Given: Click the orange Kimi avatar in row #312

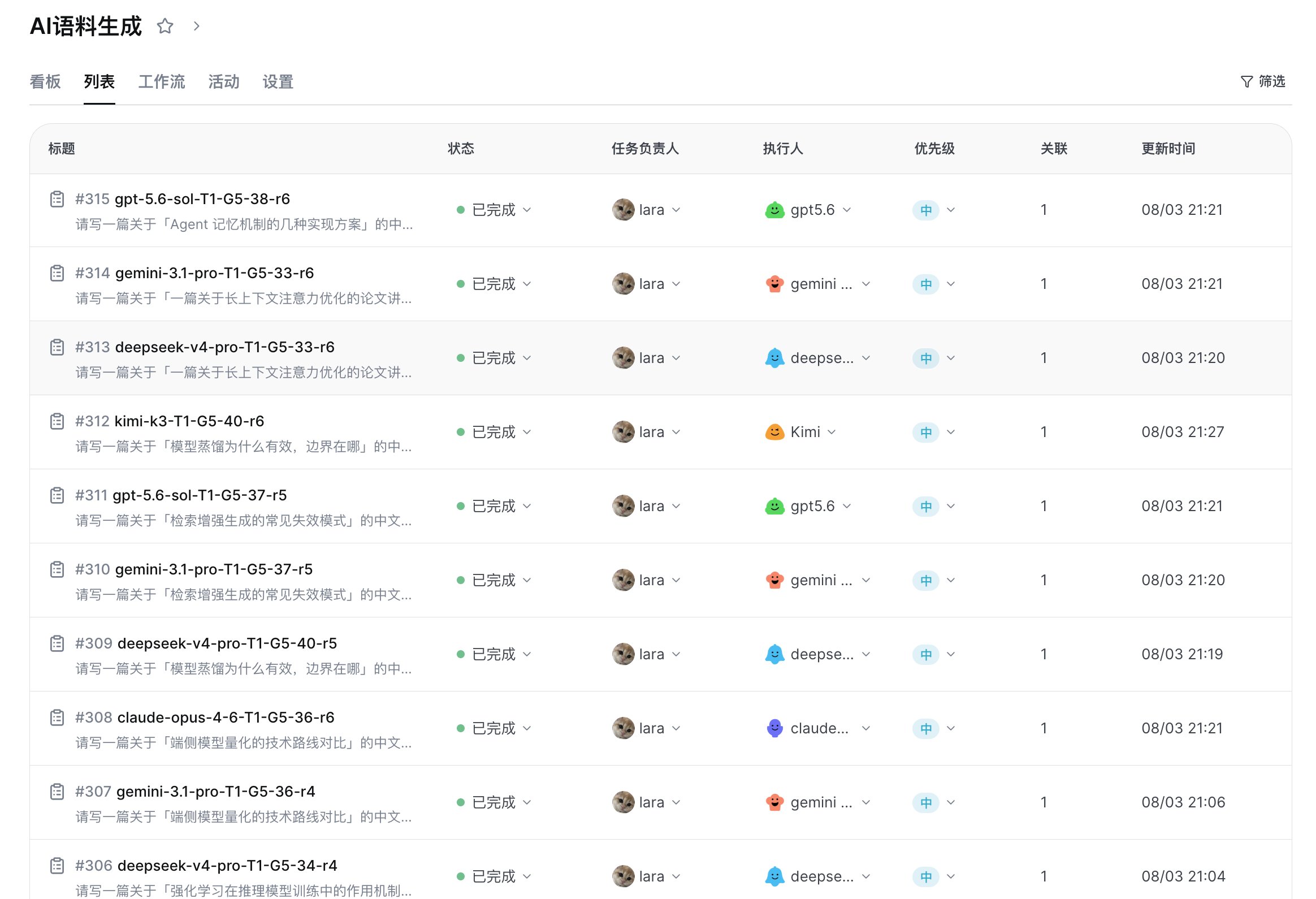Looking at the screenshot, I should pyautogui.click(x=774, y=432).
